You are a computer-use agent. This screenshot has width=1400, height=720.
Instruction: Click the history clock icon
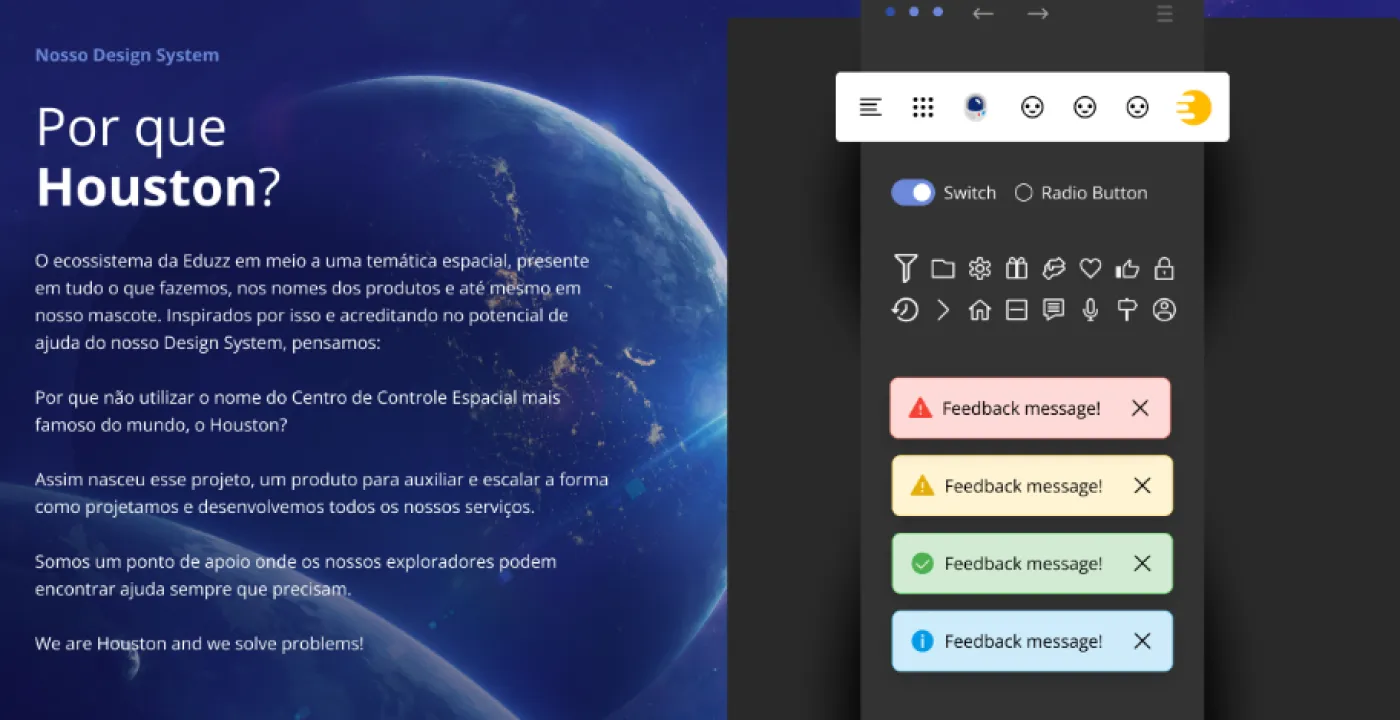(x=905, y=310)
